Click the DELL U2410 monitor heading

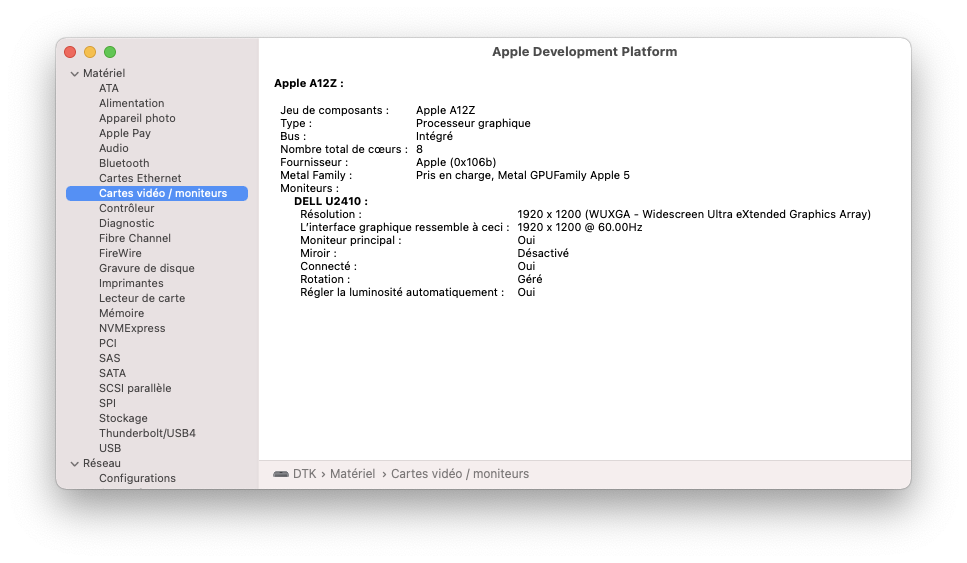[x=331, y=202]
